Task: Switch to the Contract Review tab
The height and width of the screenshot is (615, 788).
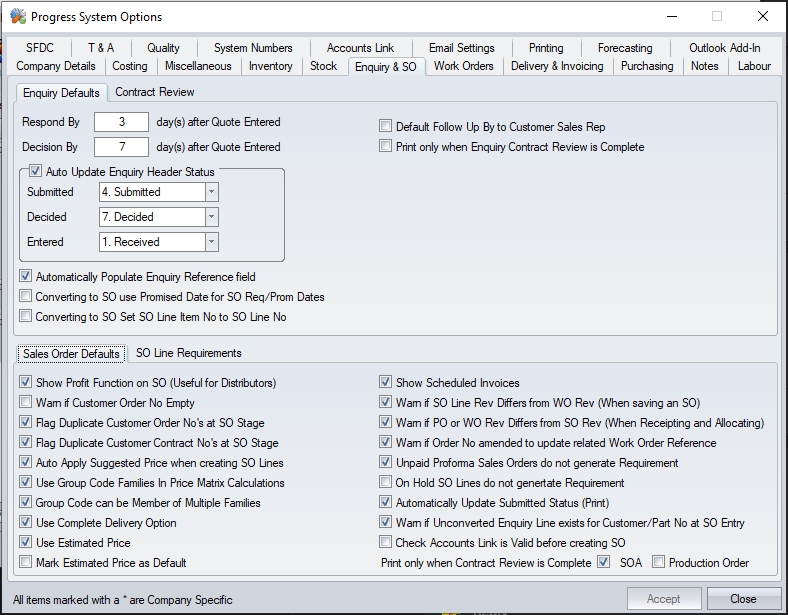Action: coord(155,92)
